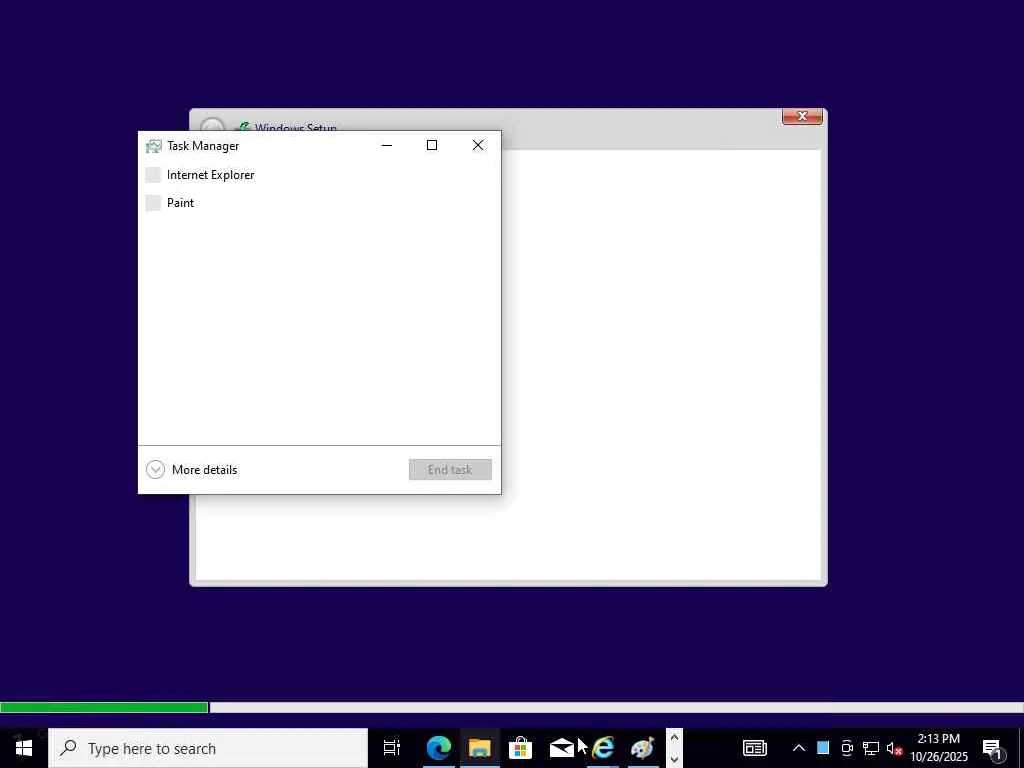Image resolution: width=1024 pixels, height=768 pixels.
Task: Expand More details in Task Manager
Action: click(191, 470)
